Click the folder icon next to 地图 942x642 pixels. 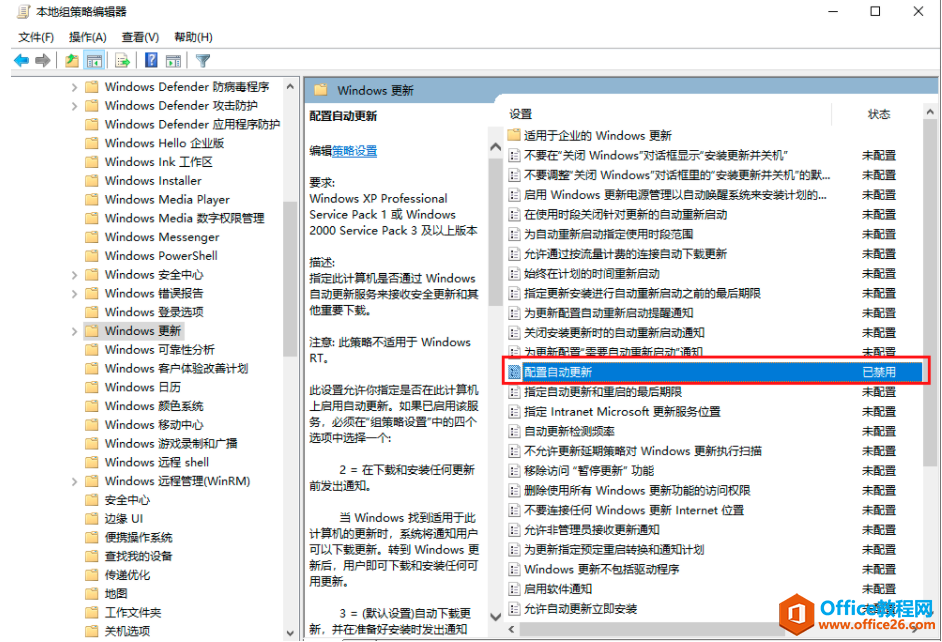coord(91,594)
